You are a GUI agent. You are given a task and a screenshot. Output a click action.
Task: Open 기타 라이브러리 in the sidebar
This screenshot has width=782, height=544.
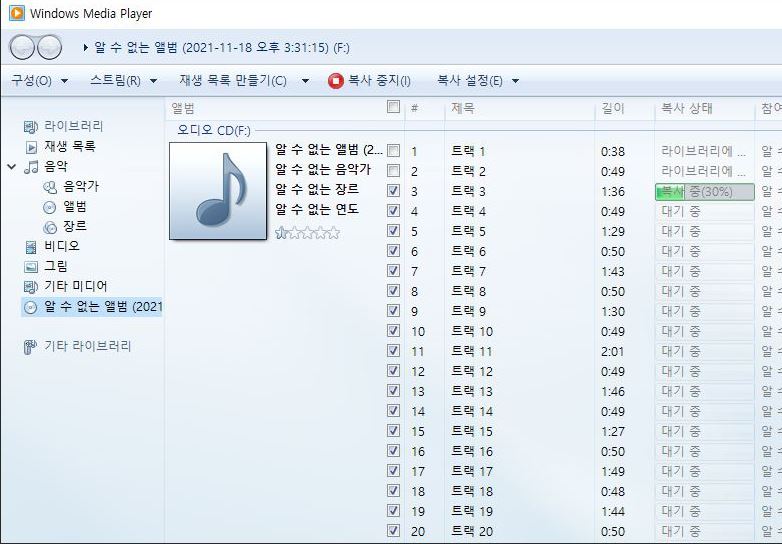[87, 346]
